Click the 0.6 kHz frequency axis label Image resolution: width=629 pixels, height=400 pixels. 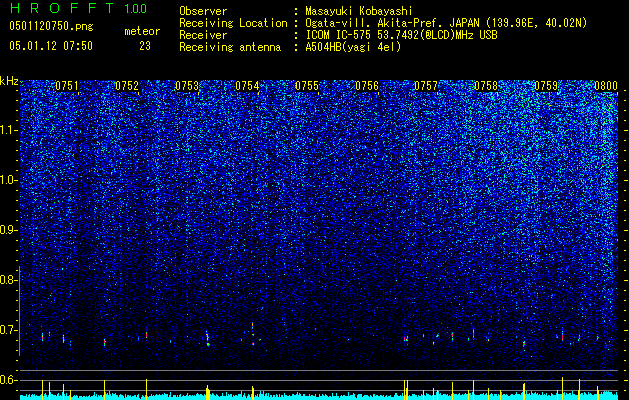9,380
